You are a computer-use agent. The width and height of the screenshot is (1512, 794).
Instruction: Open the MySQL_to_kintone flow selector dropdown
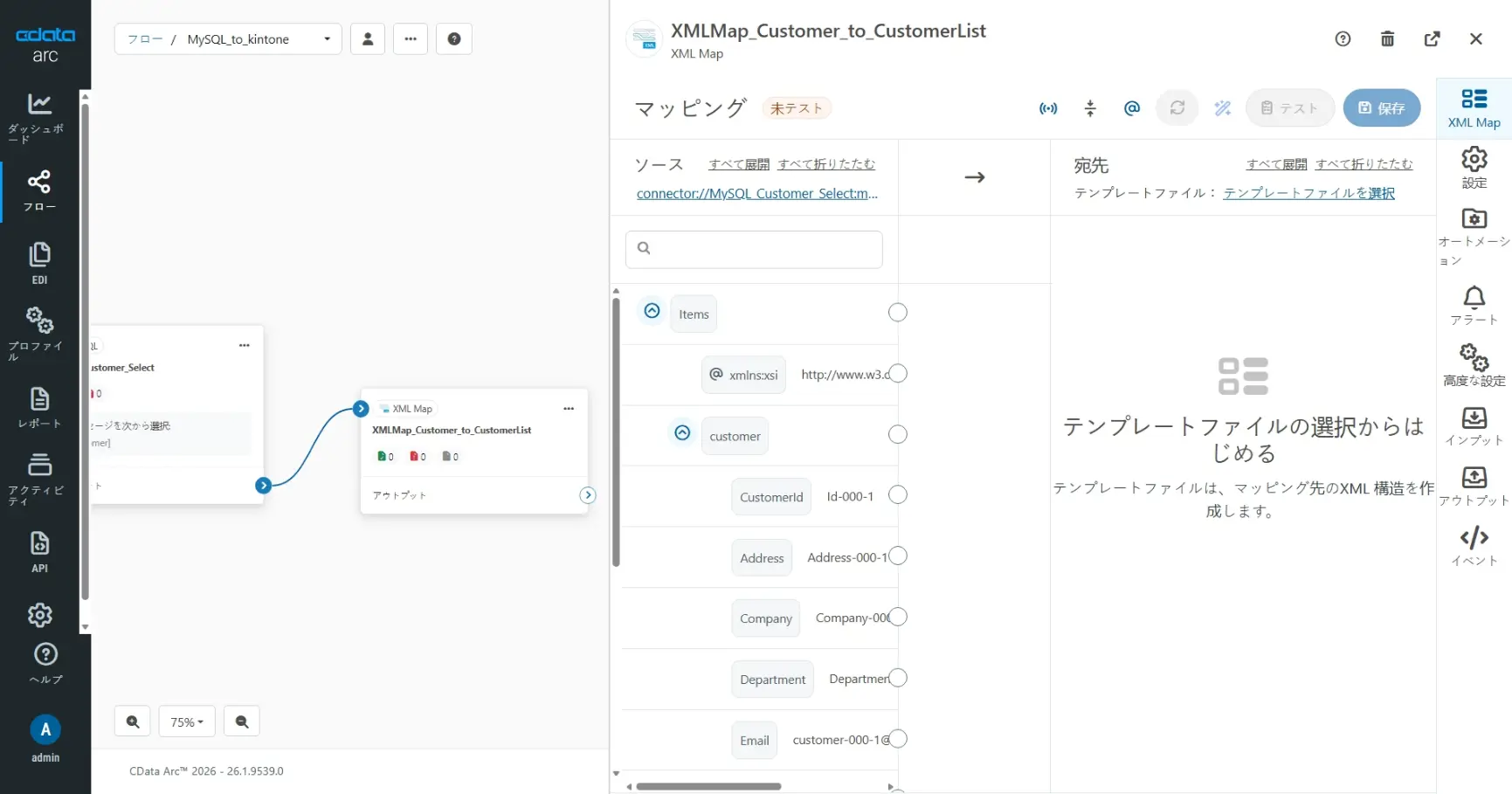pyautogui.click(x=327, y=38)
